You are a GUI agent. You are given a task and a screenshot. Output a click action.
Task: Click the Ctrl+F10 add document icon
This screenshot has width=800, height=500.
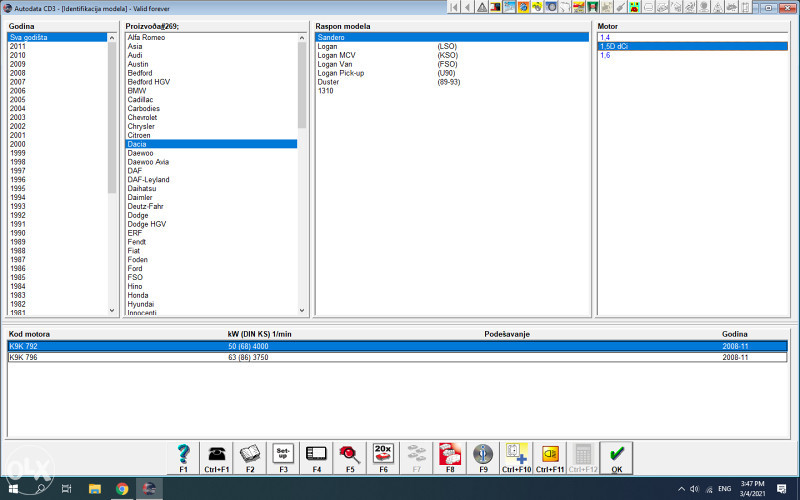click(516, 458)
